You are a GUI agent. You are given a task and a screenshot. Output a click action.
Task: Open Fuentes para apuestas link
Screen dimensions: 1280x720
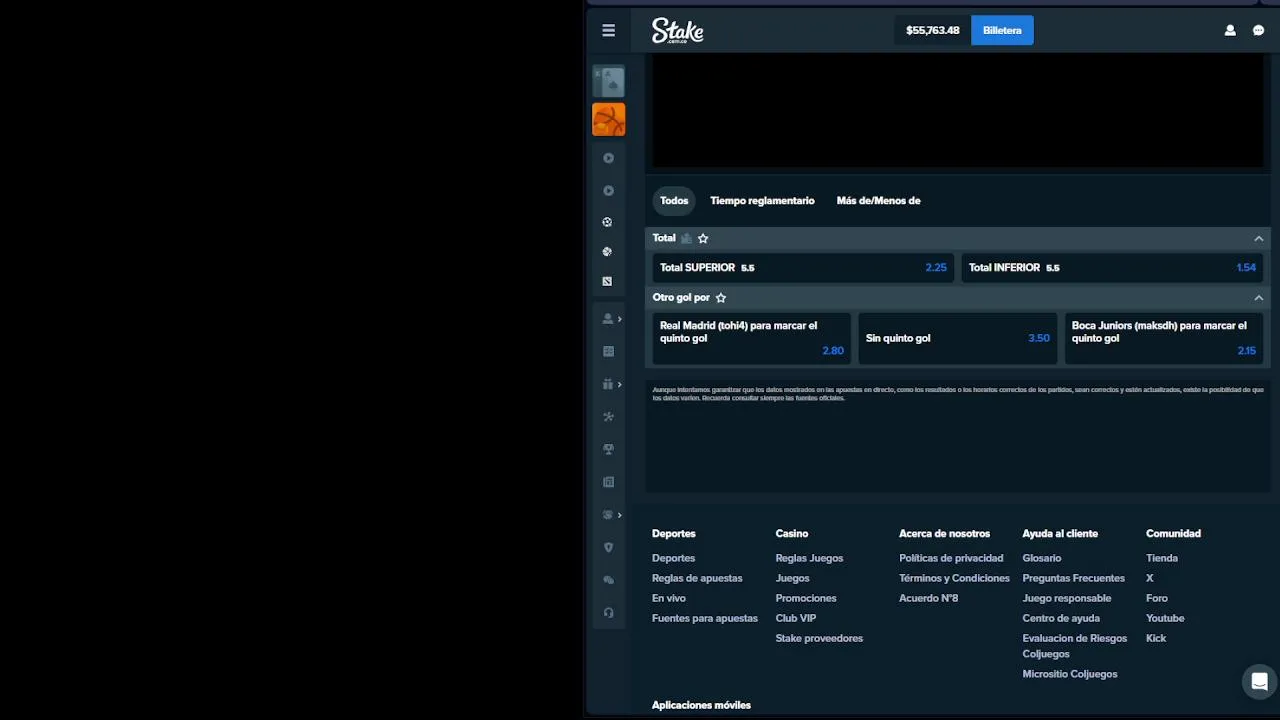pyautogui.click(x=705, y=618)
